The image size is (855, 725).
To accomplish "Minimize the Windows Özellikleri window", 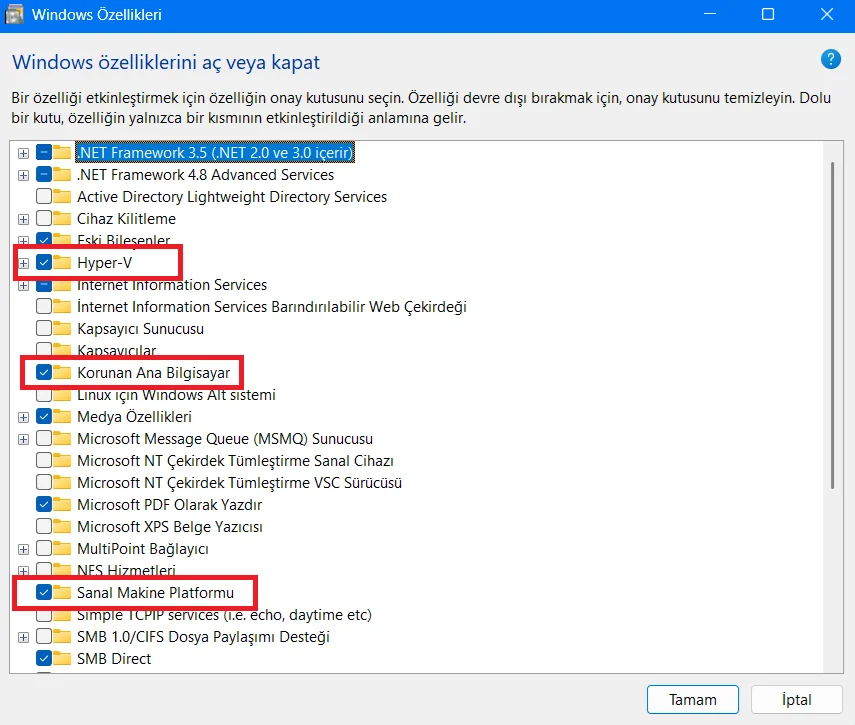I will (709, 14).
